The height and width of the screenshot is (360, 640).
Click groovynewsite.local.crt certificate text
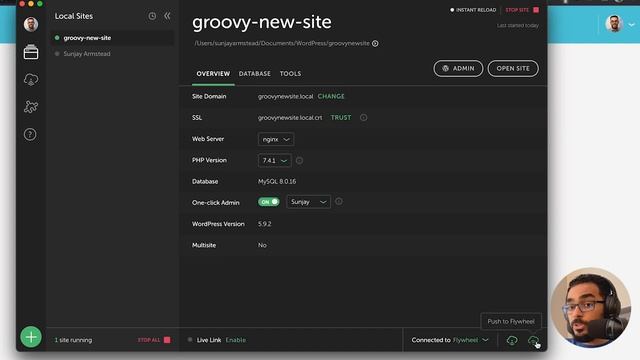pos(290,118)
